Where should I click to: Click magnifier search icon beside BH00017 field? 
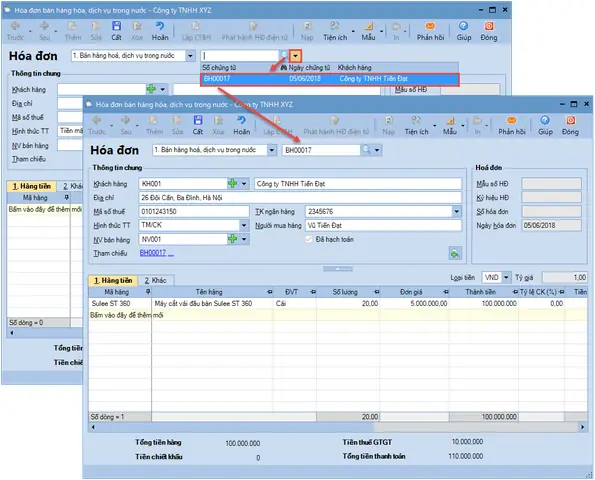(366, 150)
